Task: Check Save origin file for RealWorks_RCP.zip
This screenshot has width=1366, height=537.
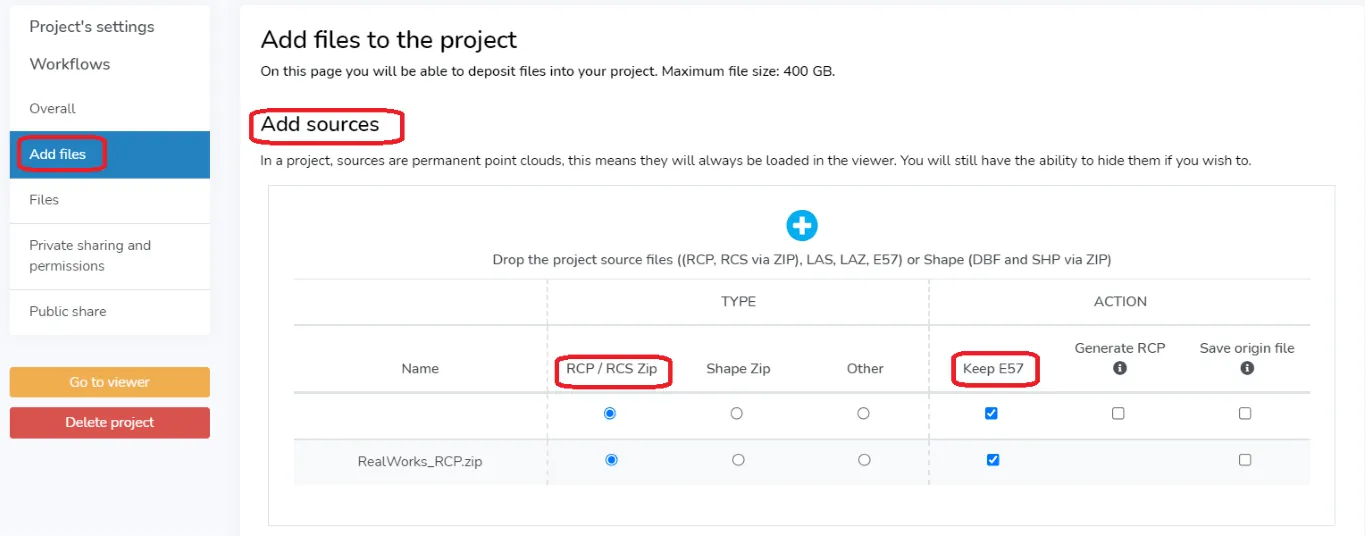Action: (x=1245, y=460)
